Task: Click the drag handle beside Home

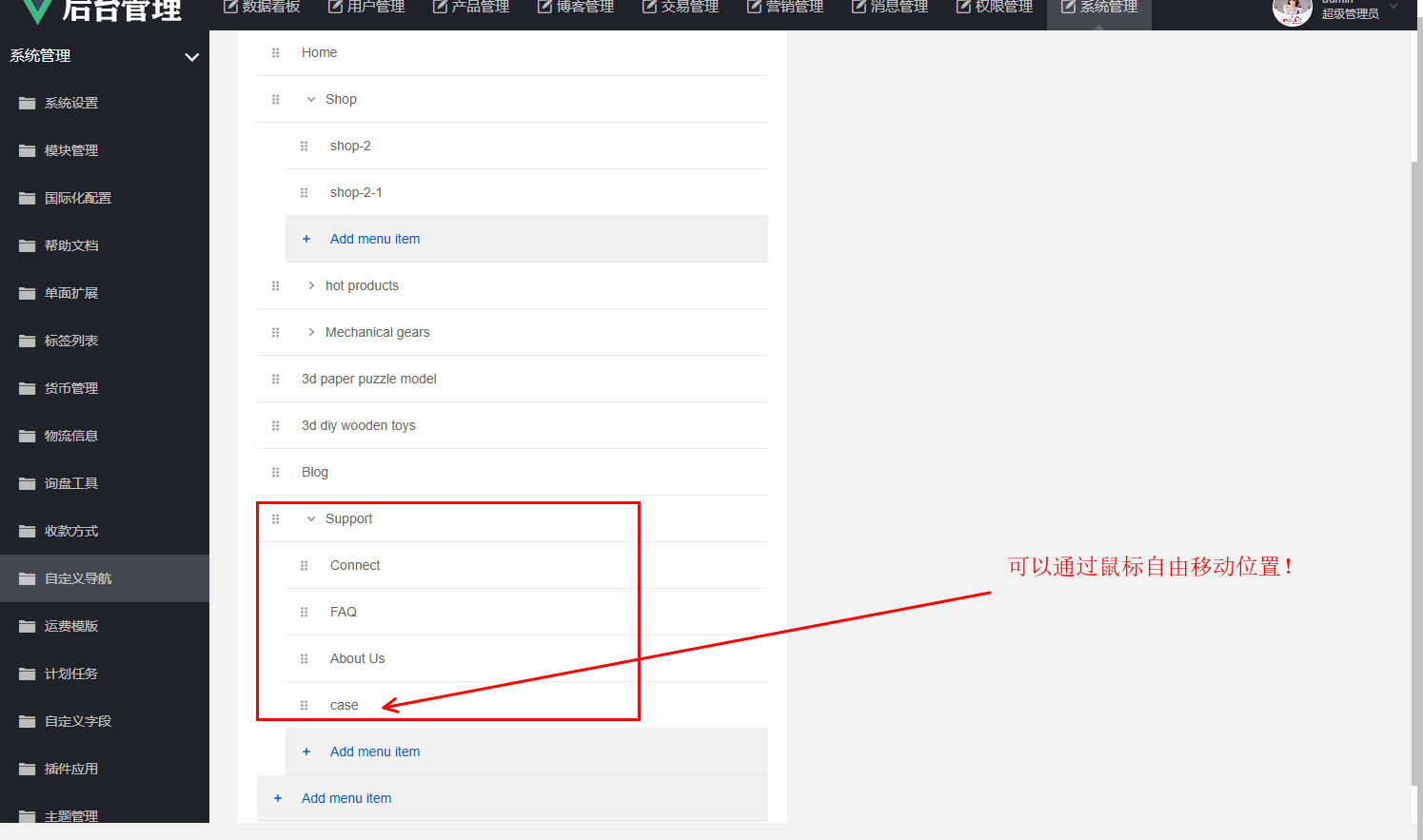Action: click(275, 53)
